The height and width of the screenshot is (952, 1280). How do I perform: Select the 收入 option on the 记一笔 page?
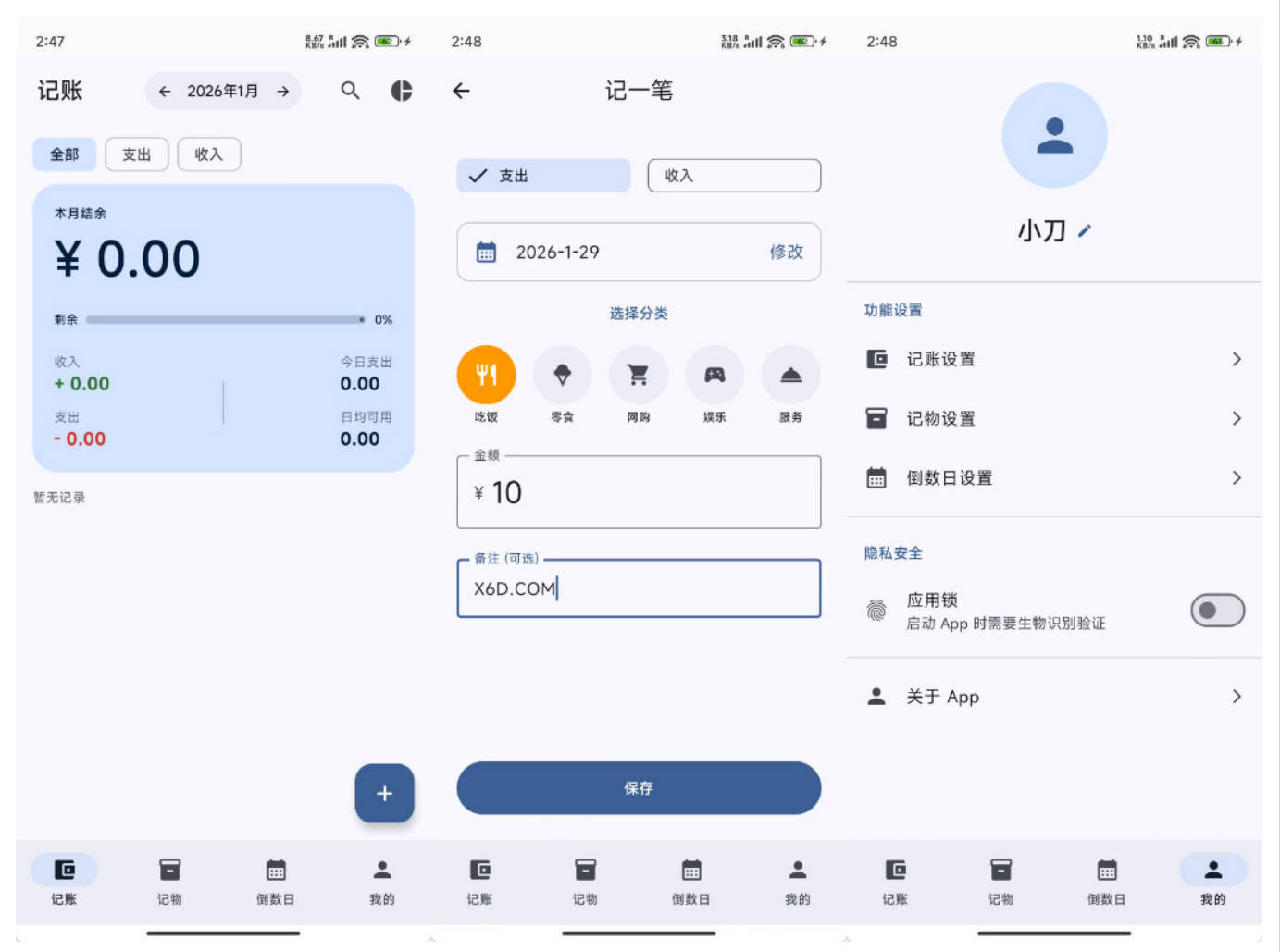(734, 175)
